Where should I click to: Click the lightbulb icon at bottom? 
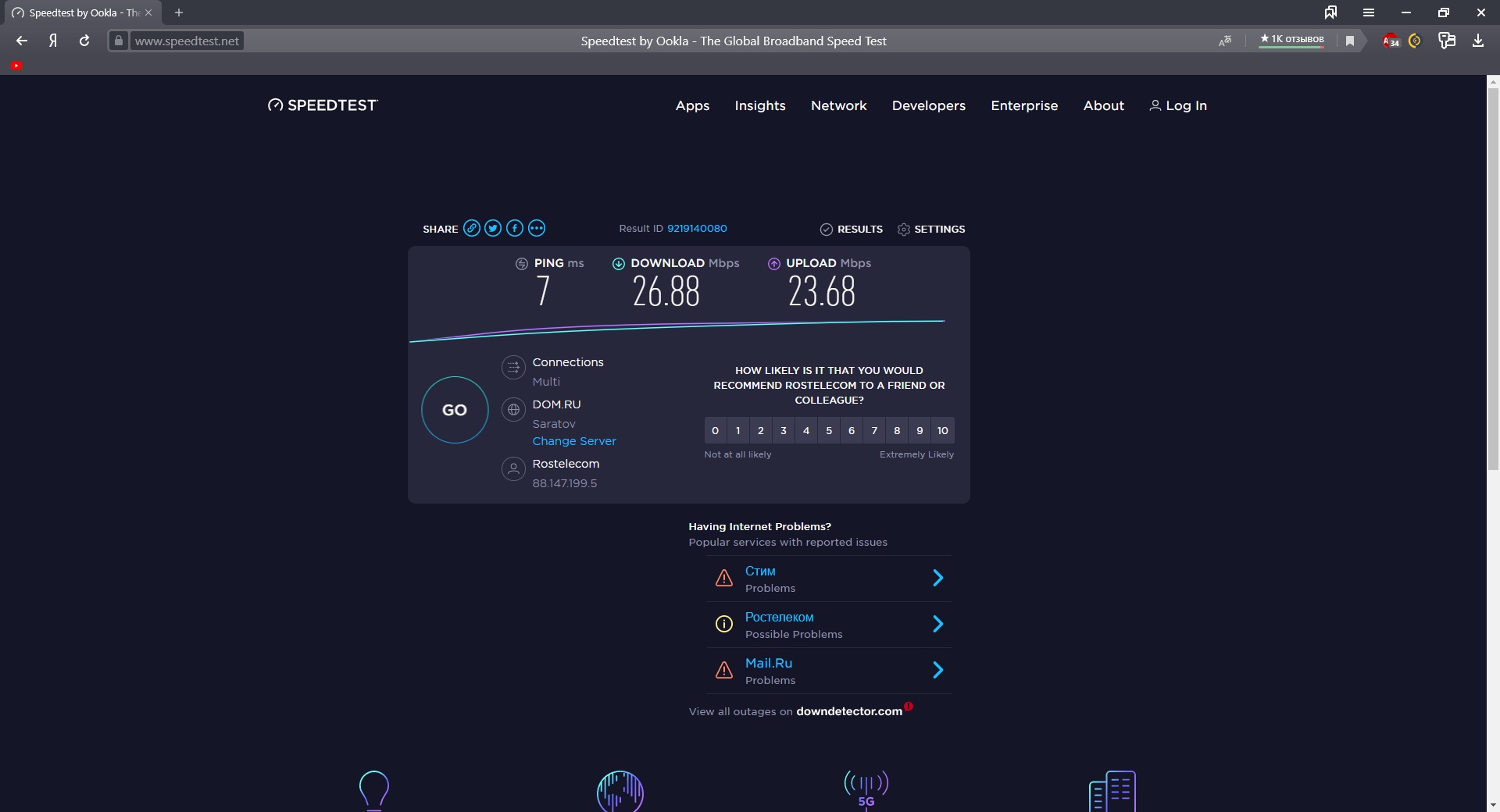373,790
